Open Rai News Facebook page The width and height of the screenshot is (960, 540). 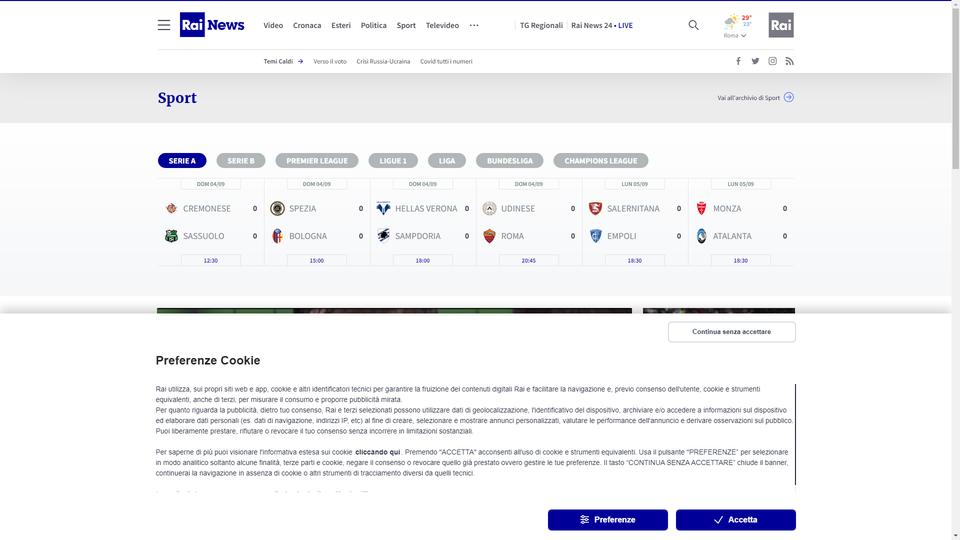point(738,61)
